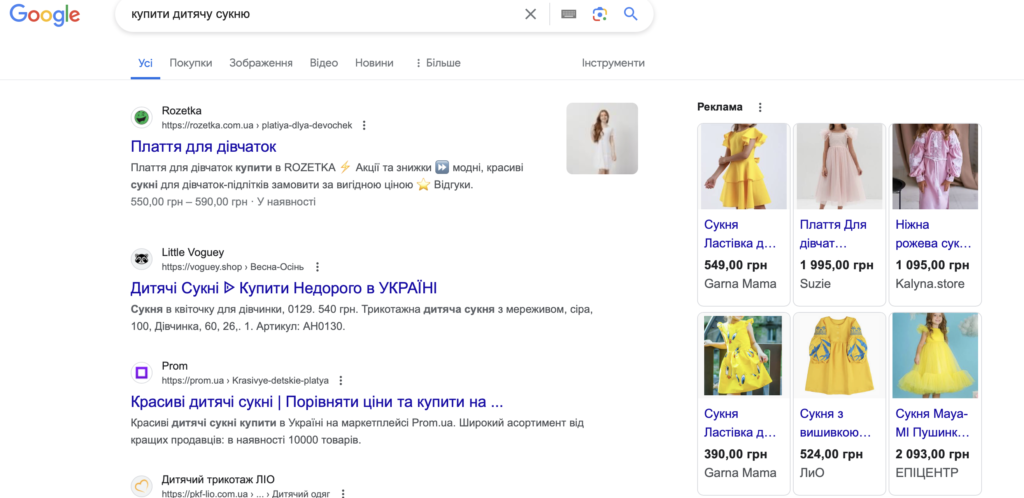This screenshot has width=1024, height=498.
Task: Search by image with Google Lens icon
Action: click(600, 14)
